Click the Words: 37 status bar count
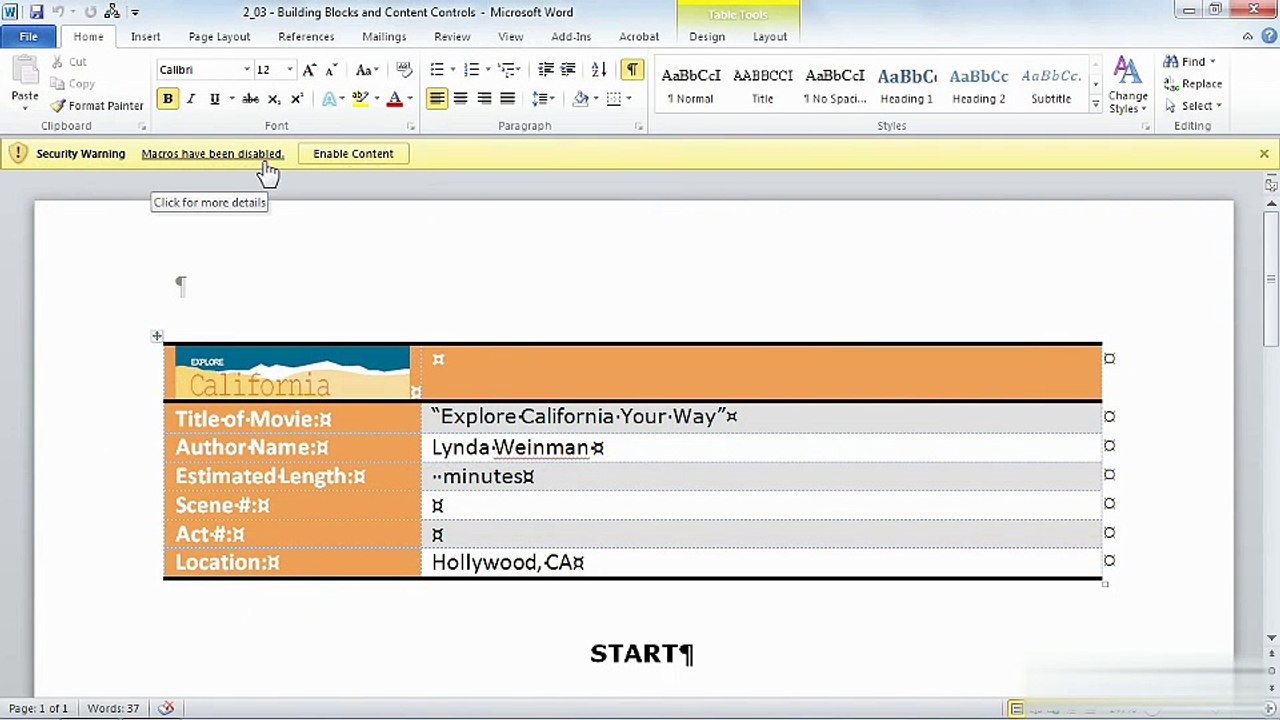1280x720 pixels. (x=113, y=708)
